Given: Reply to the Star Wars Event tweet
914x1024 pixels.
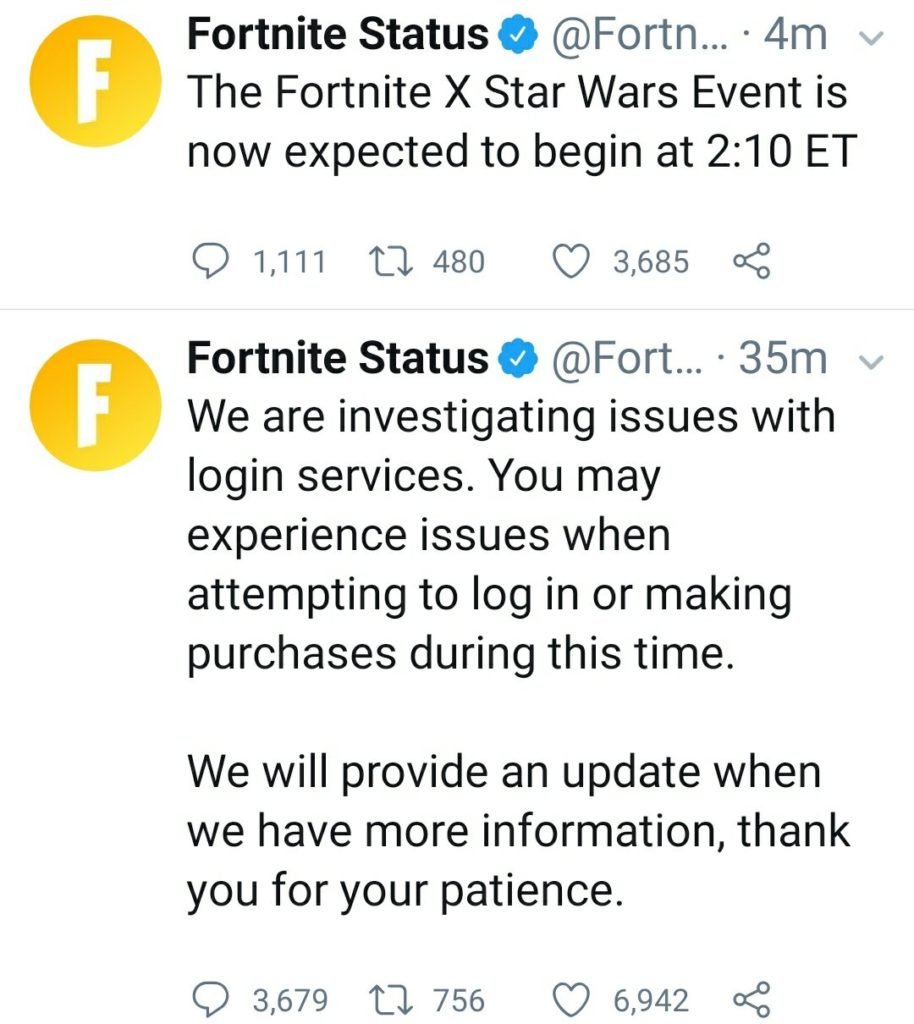Looking at the screenshot, I should click(x=212, y=262).
